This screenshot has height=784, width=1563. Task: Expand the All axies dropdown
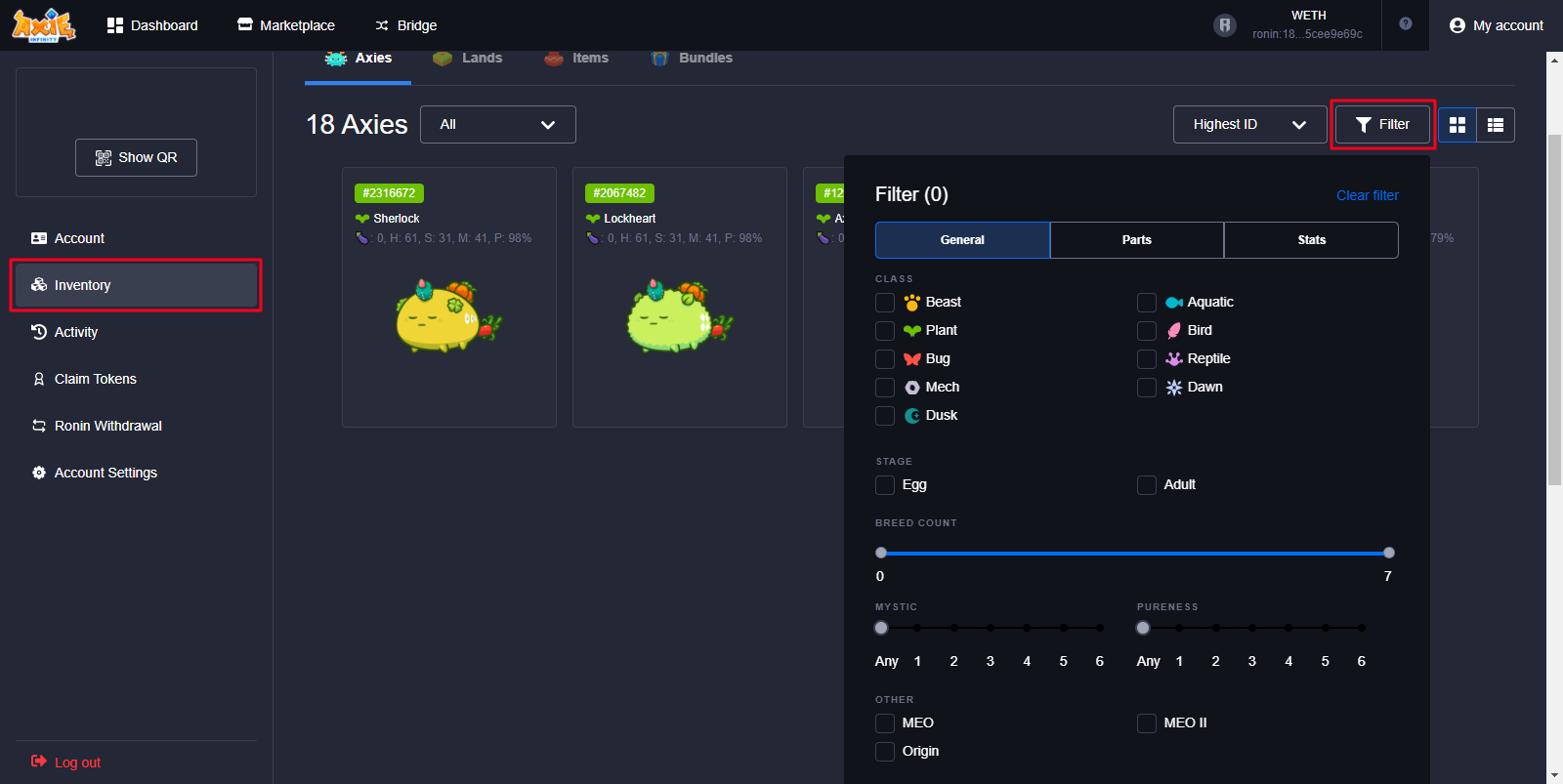pos(498,125)
